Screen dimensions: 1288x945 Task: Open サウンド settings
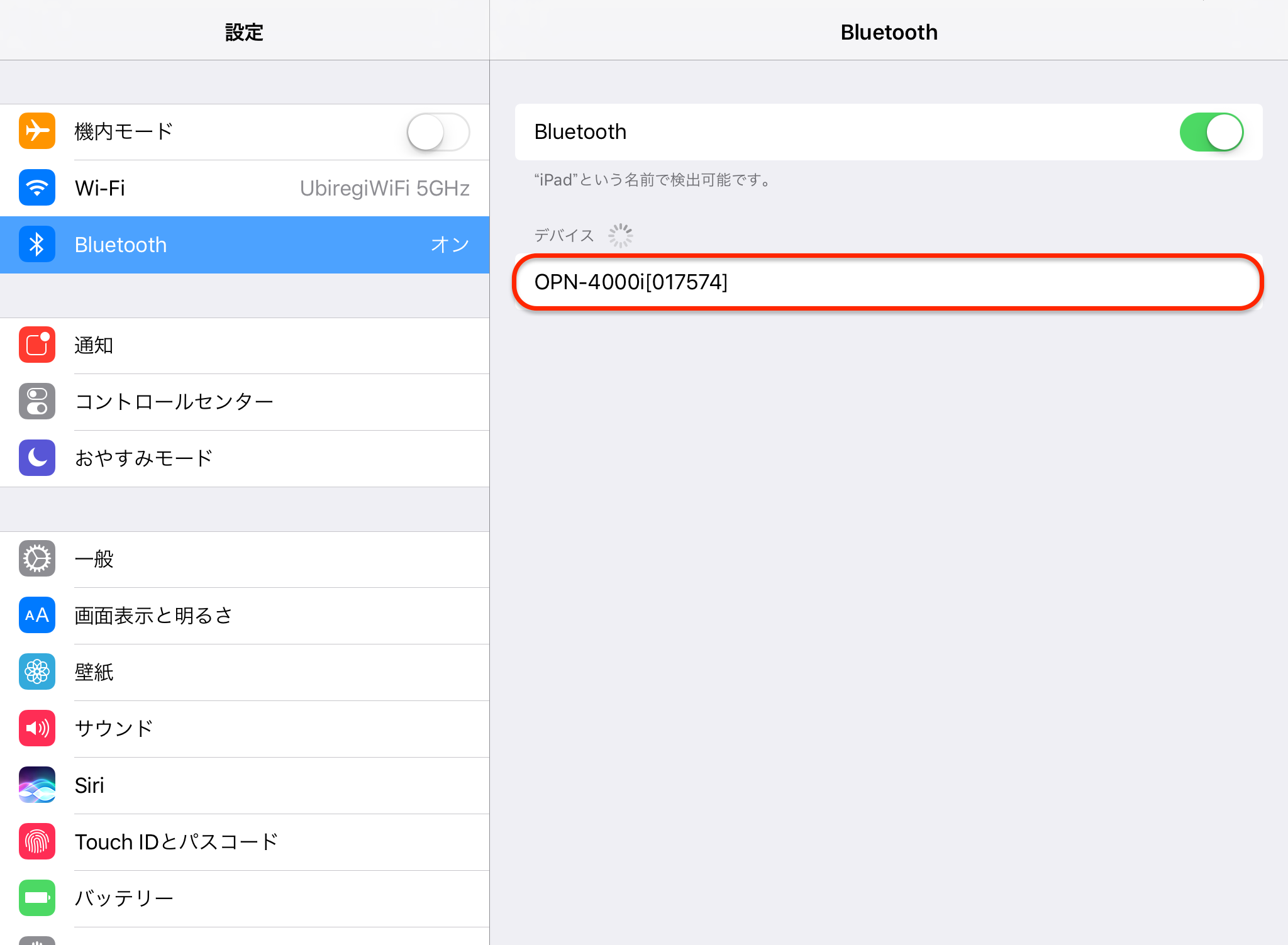click(245, 729)
